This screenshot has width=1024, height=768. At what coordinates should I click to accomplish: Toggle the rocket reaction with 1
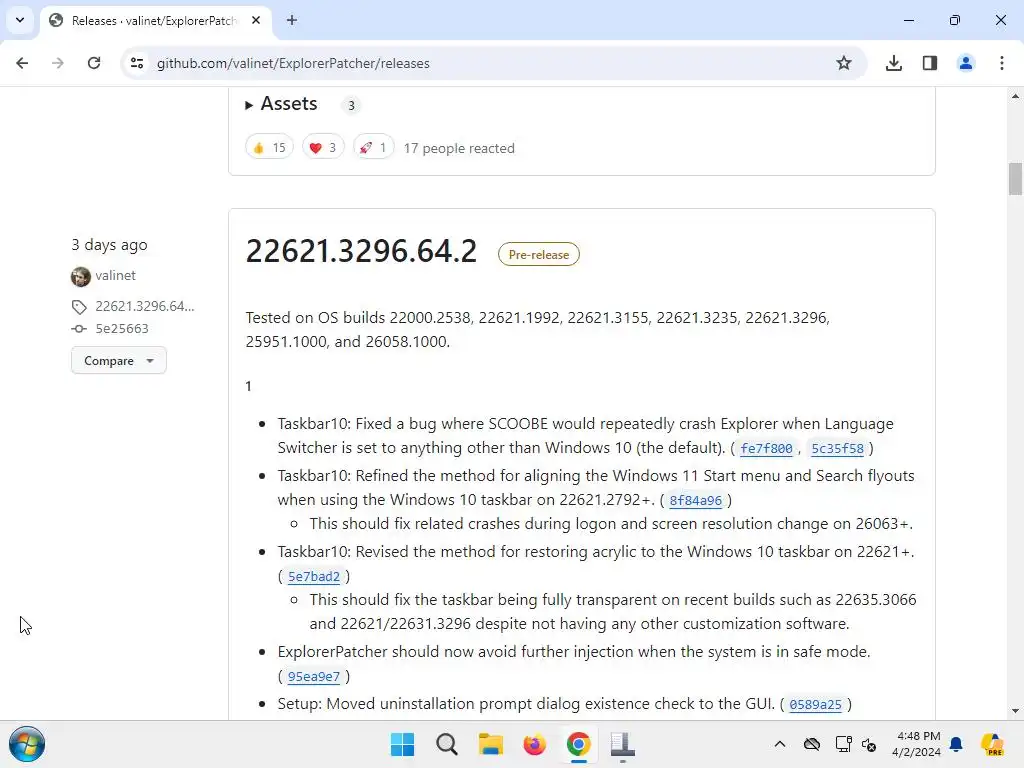coord(374,148)
